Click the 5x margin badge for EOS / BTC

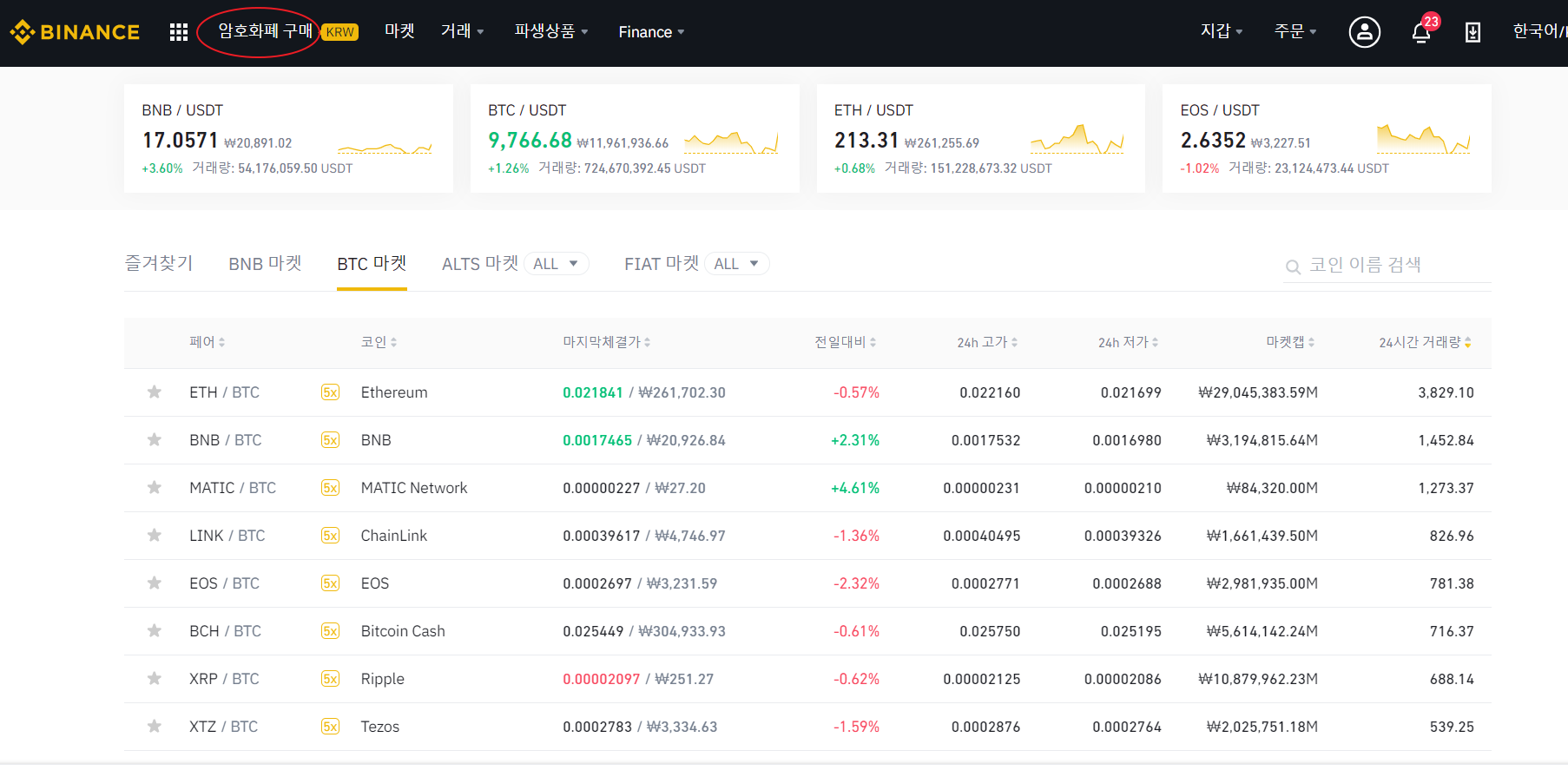[x=330, y=583]
